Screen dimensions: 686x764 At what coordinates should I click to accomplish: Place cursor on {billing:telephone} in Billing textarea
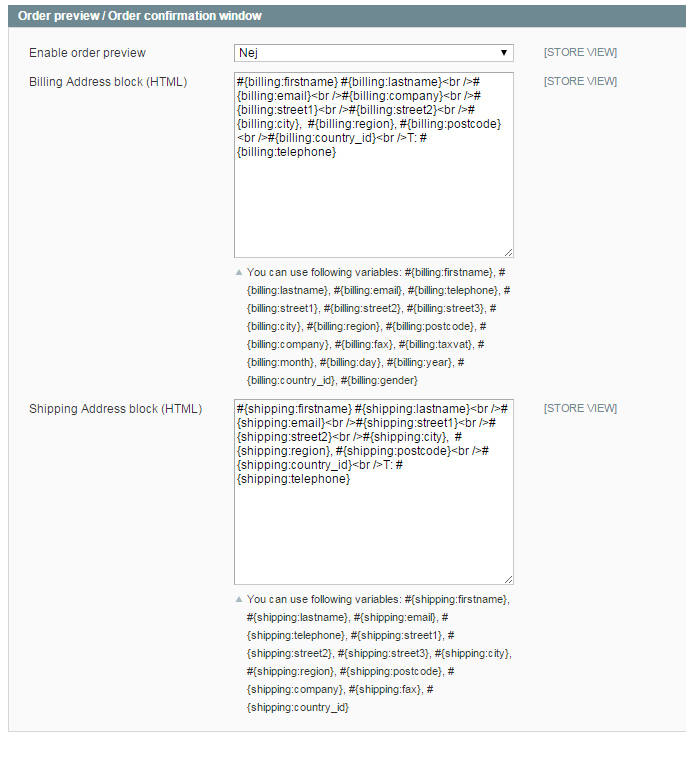click(x=286, y=152)
